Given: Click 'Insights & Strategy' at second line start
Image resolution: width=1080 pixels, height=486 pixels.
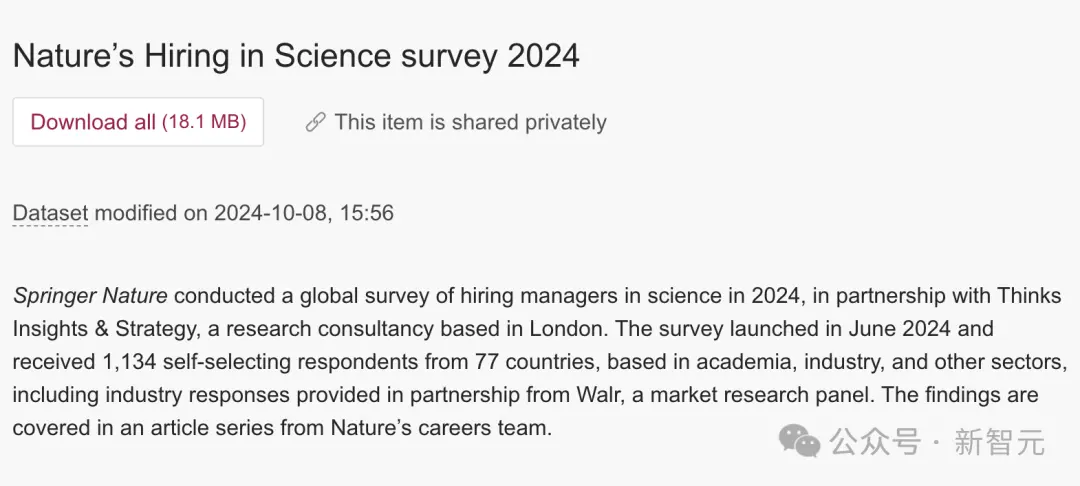Looking at the screenshot, I should coord(106,329).
